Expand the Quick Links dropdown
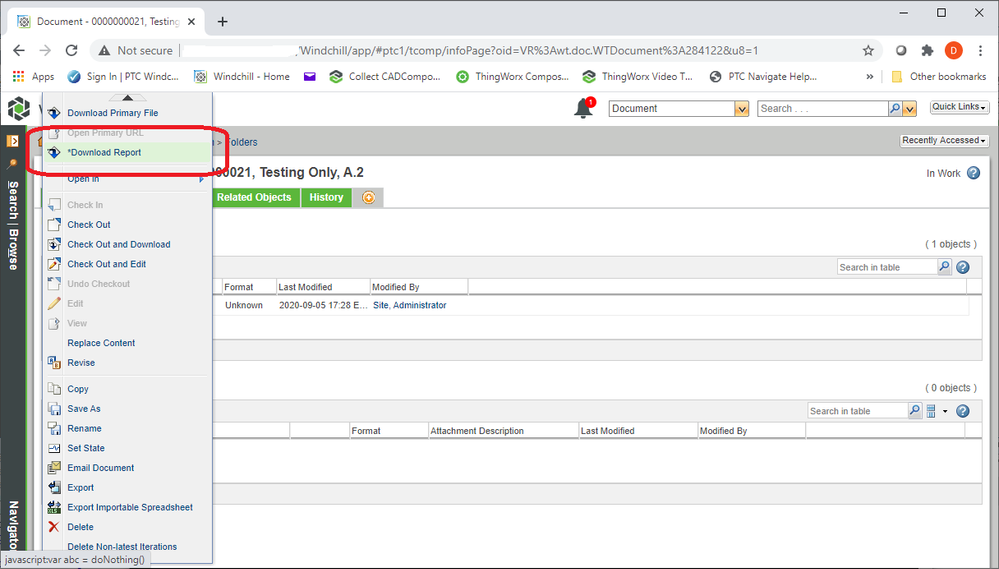 click(959, 107)
